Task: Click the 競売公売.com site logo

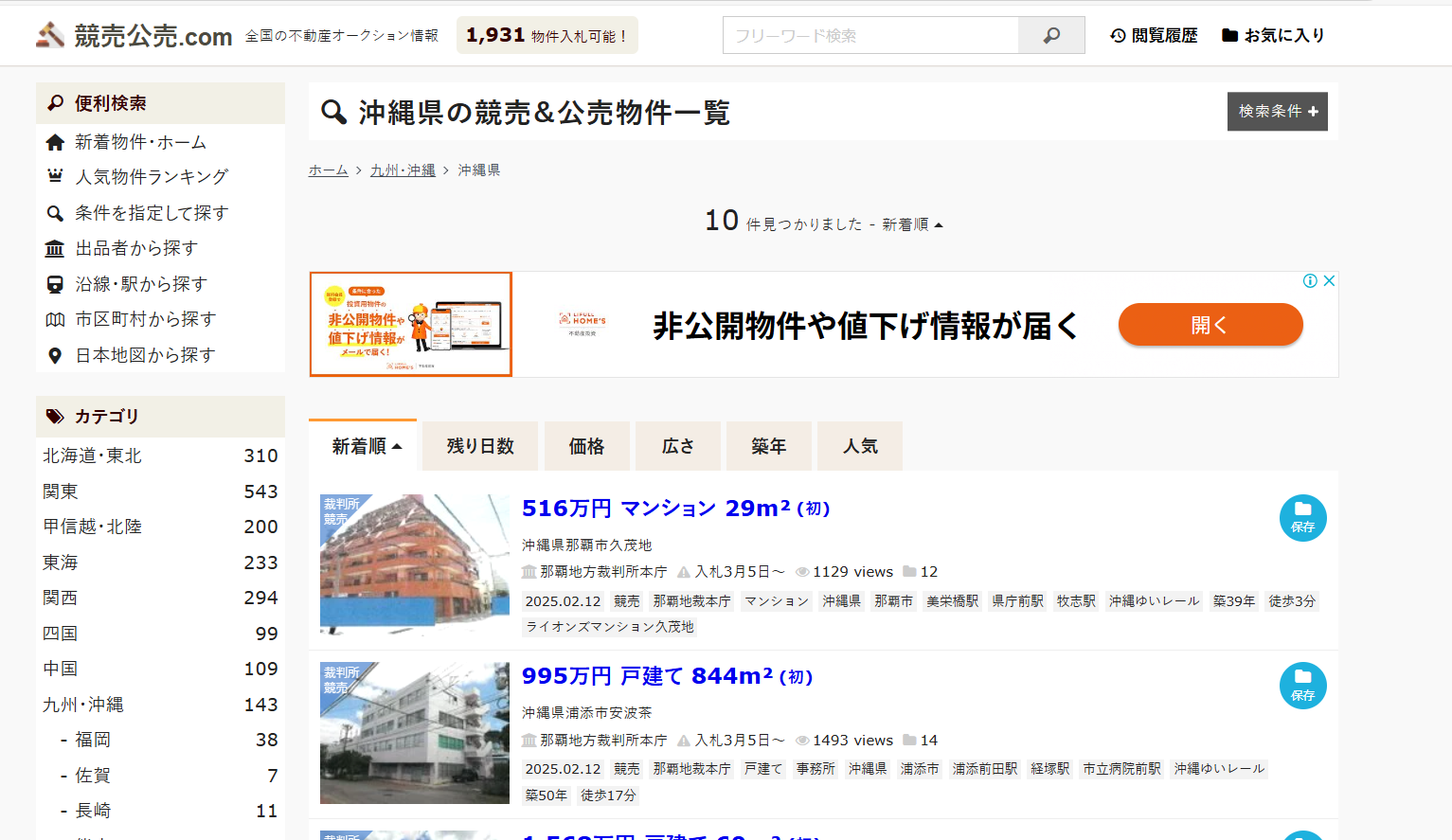Action: pyautogui.click(x=134, y=36)
